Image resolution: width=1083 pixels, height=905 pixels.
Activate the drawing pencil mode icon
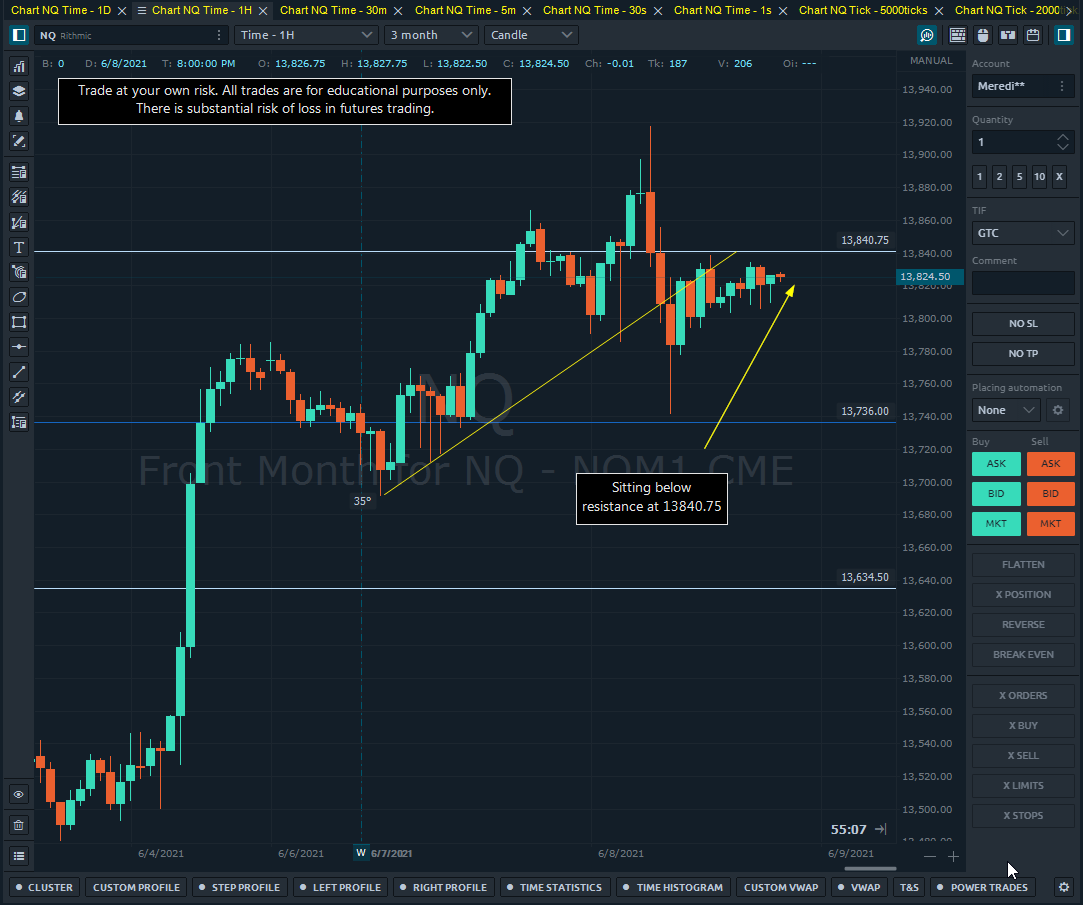pos(19,141)
